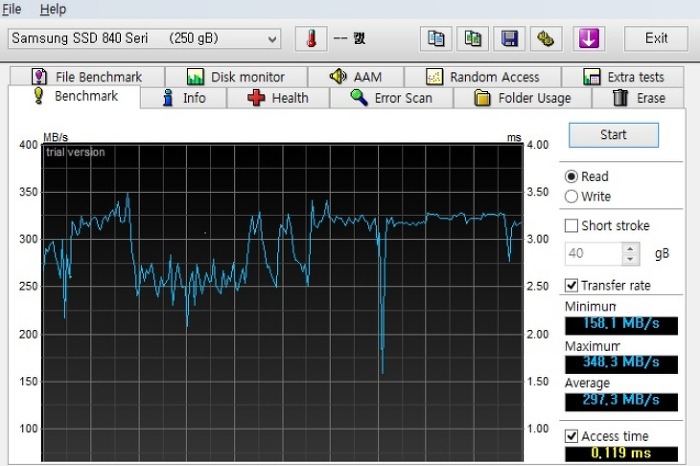Click the Folder Usage folder icon
The image size is (700, 466).
click(x=482, y=98)
